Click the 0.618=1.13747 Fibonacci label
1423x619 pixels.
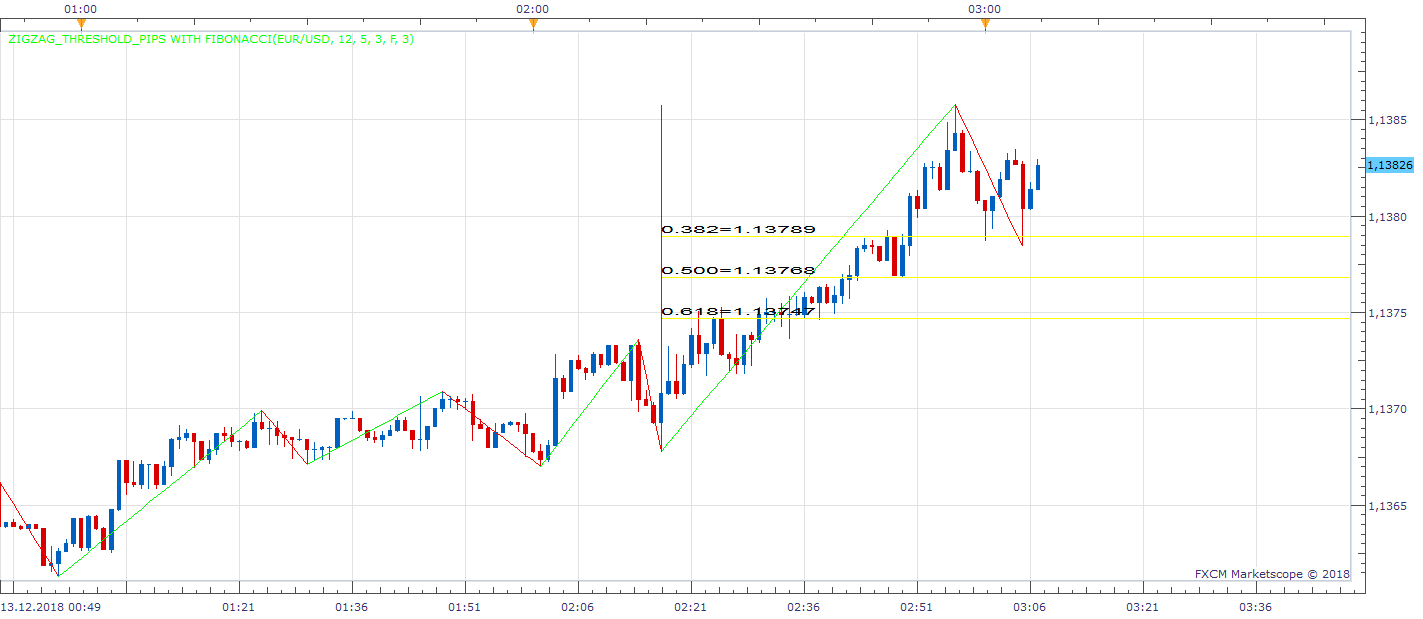pyautogui.click(x=738, y=311)
